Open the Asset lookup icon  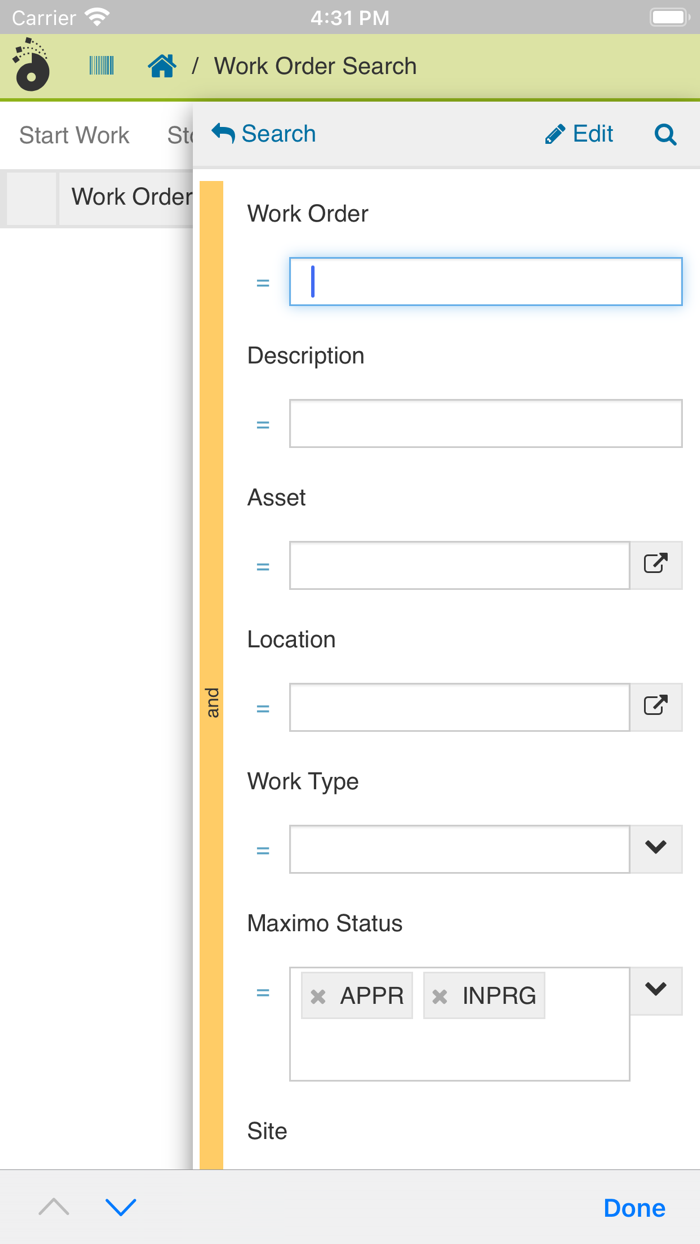click(656, 564)
